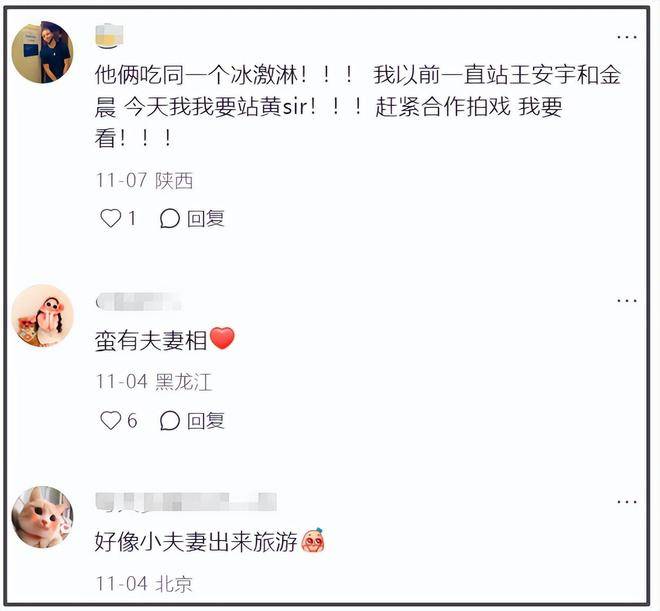
Task: Click the like count 1
Action: (132, 218)
